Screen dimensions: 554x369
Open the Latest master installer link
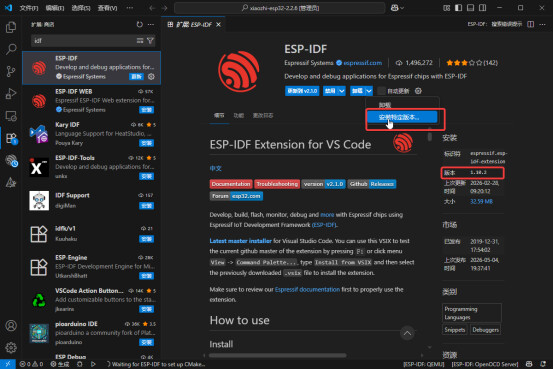tap(241, 241)
